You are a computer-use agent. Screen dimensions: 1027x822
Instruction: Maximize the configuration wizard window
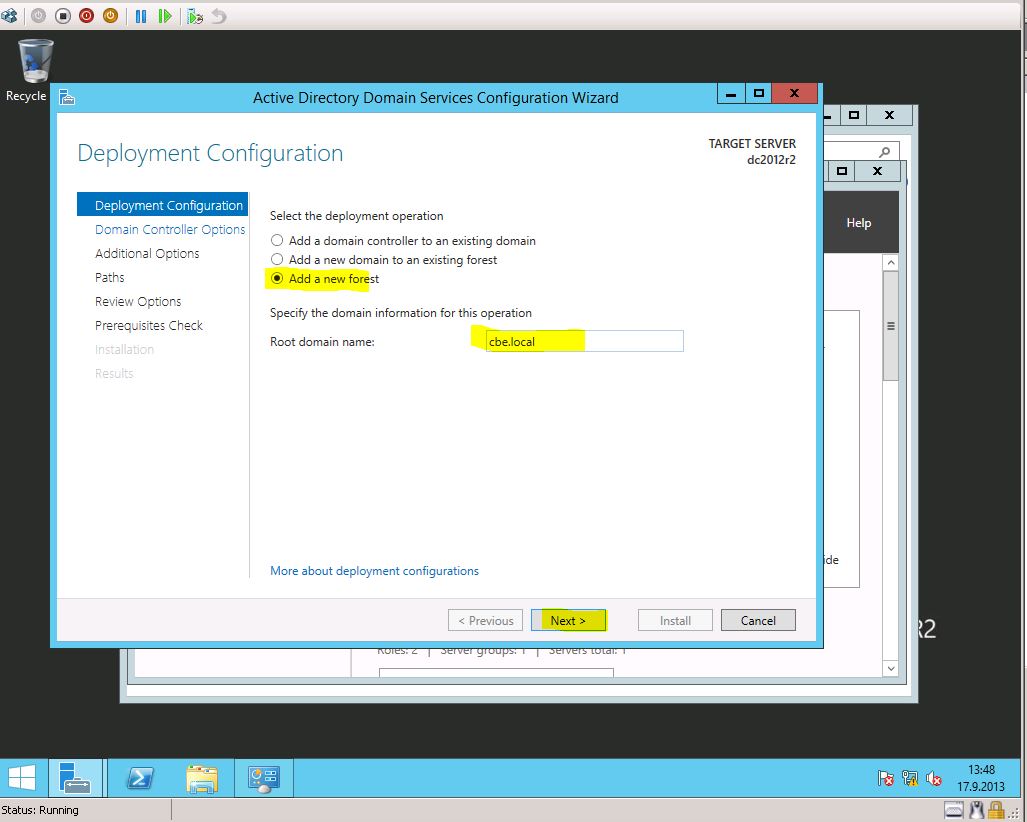758,94
